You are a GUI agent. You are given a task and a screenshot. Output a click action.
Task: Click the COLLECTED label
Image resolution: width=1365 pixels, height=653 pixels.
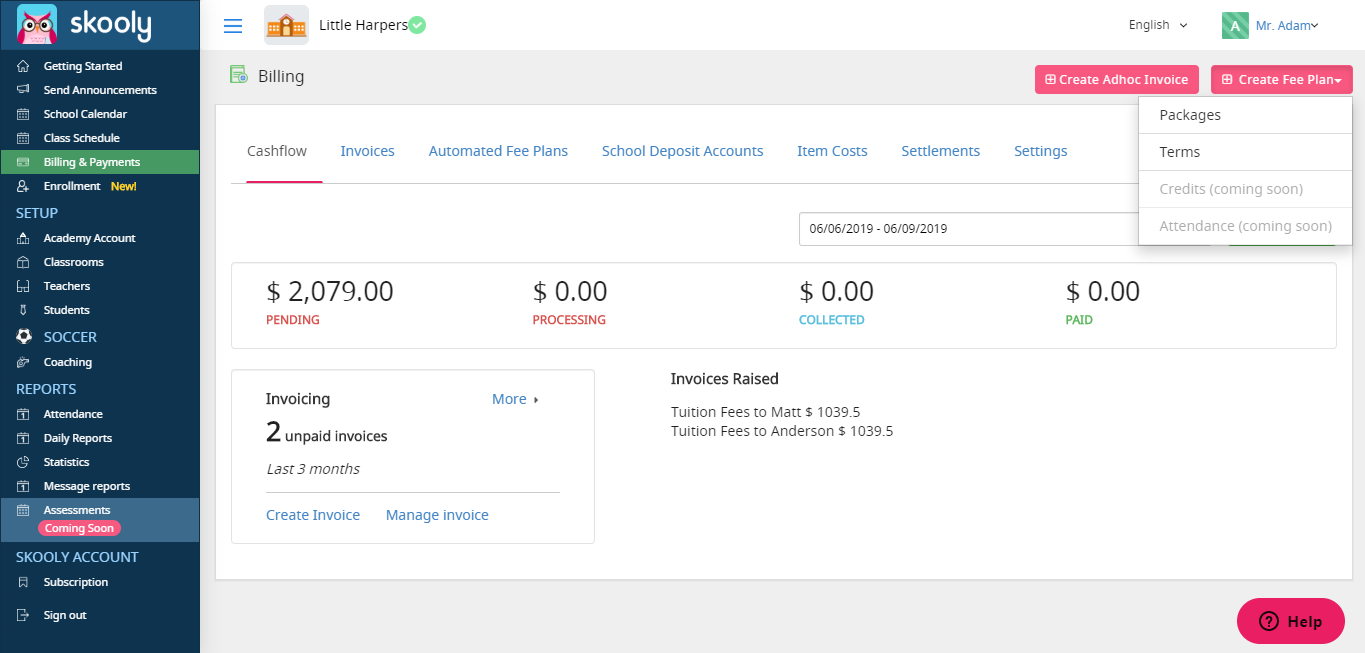832,320
